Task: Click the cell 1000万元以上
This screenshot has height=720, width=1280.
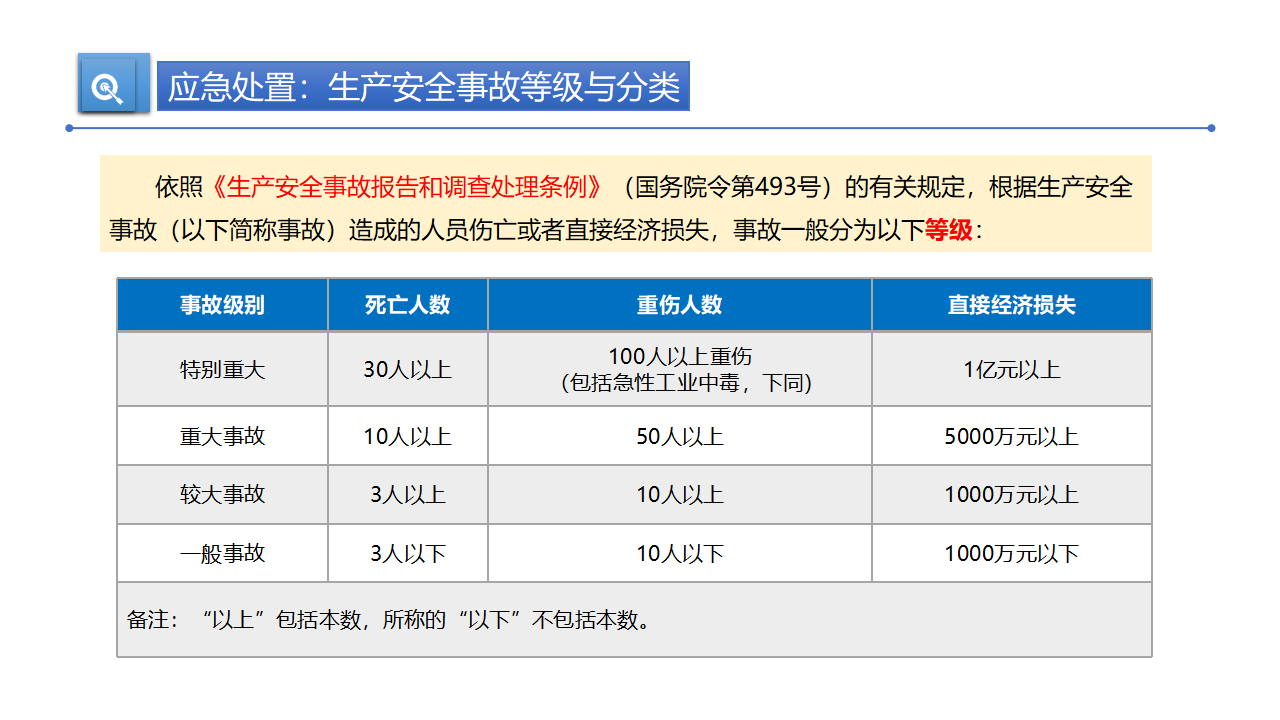Action: [x=1012, y=494]
